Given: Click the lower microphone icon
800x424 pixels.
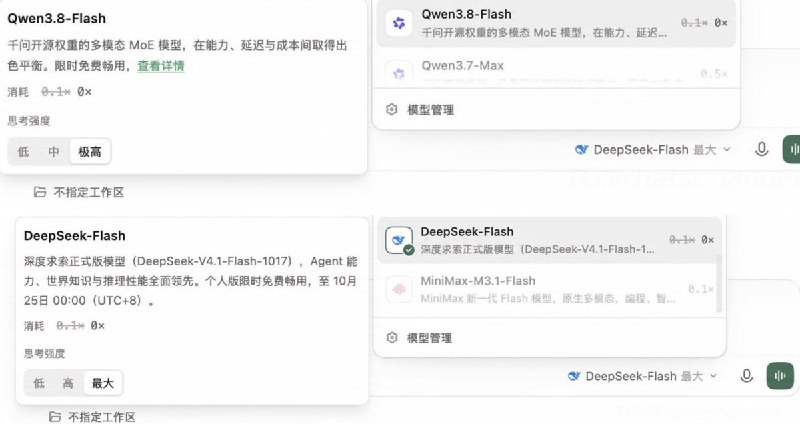Looking at the screenshot, I should click(746, 376).
